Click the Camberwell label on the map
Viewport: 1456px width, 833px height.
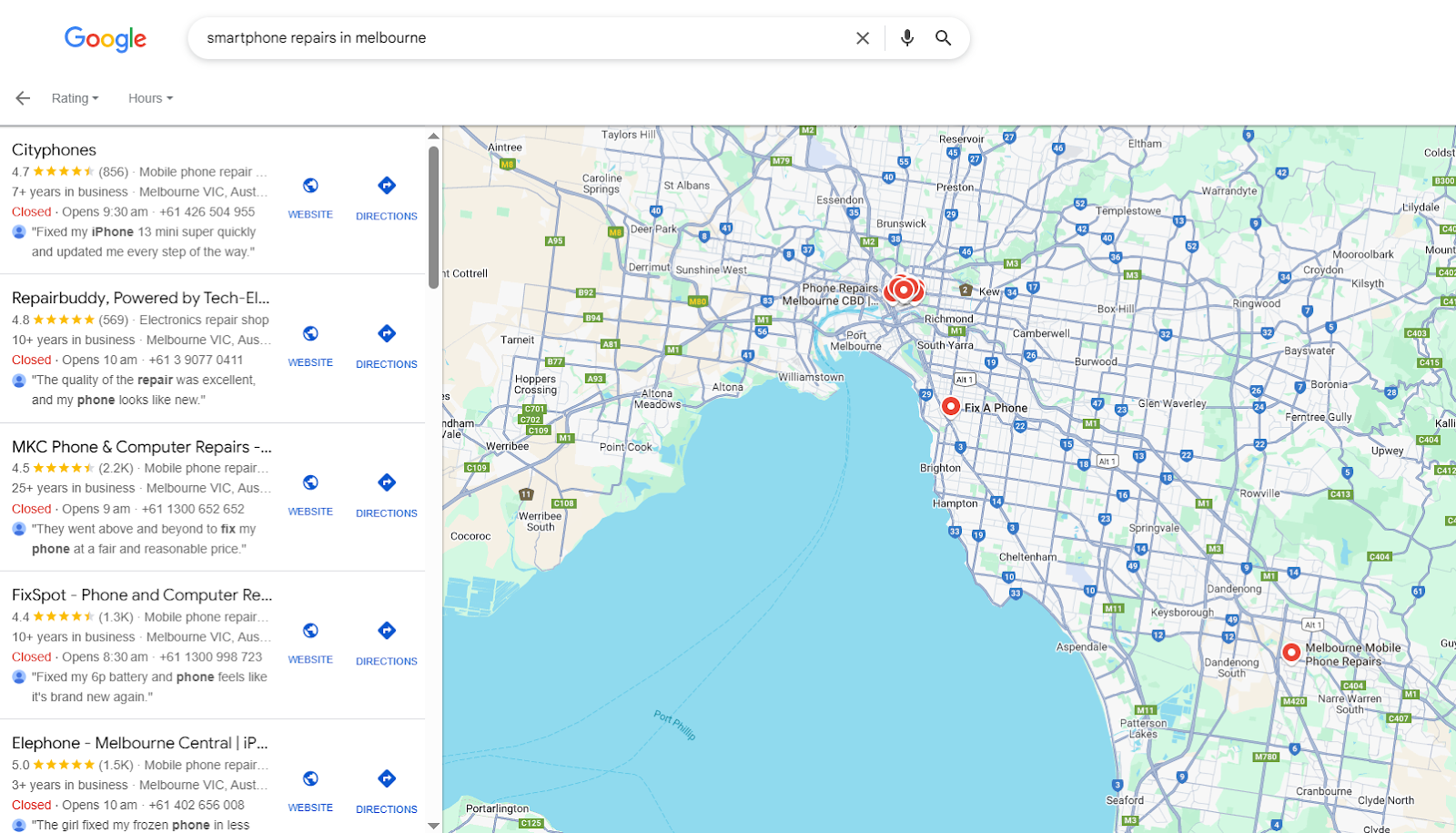point(1041,333)
